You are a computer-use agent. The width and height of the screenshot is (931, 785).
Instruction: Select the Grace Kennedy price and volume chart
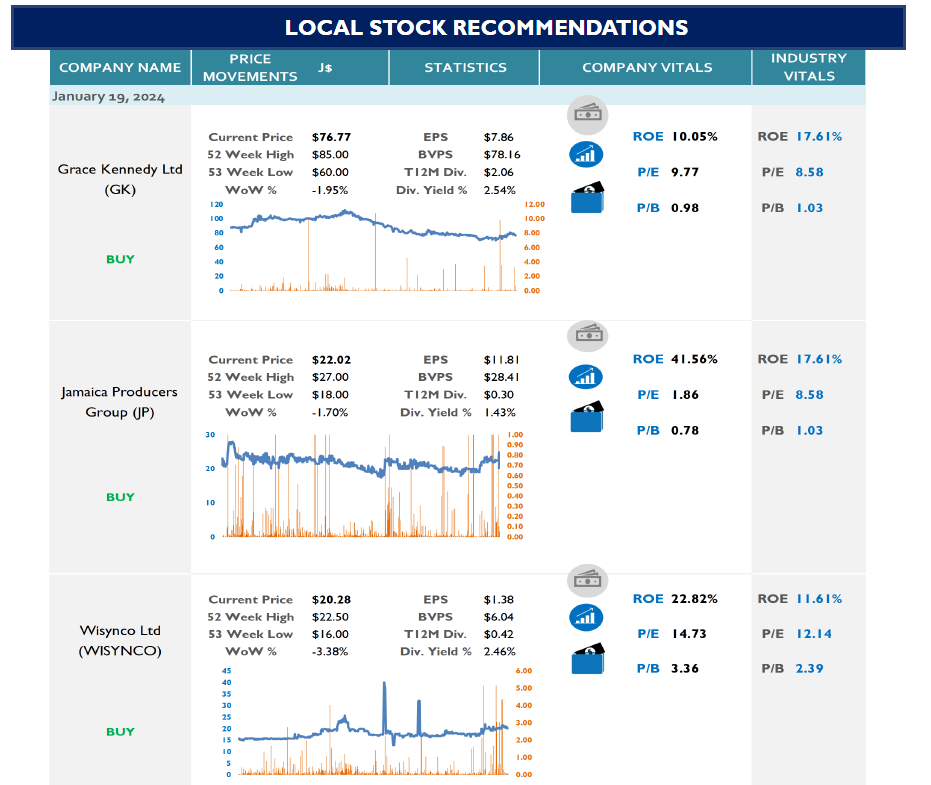pos(377,247)
